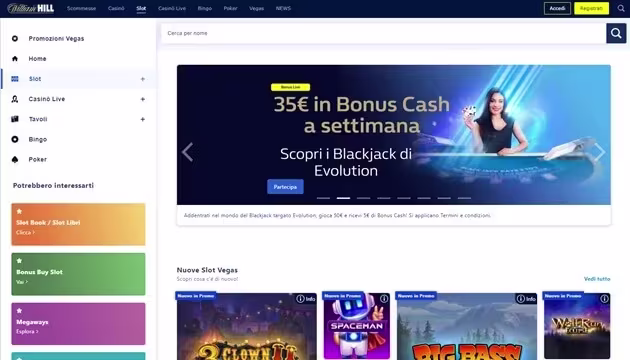
Task: Jump to third banner slide indicator
Action: (x=364, y=198)
